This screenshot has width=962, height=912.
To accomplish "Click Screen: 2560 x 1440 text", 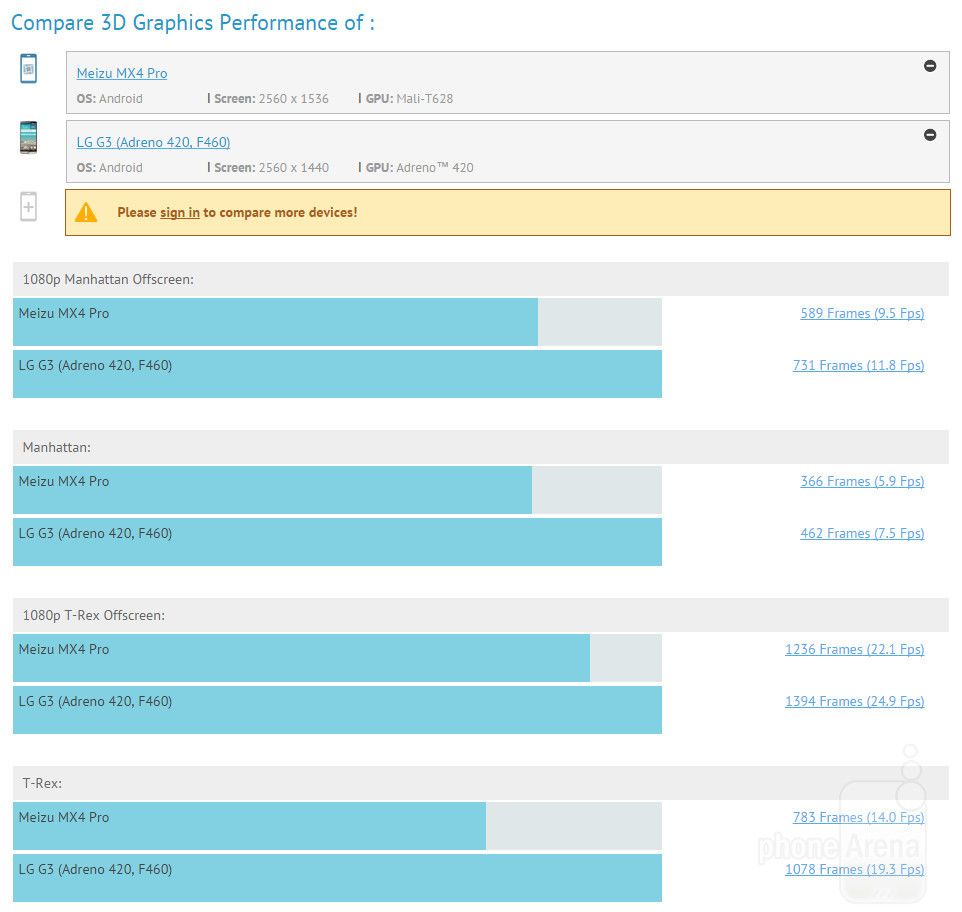I will tap(271, 167).
